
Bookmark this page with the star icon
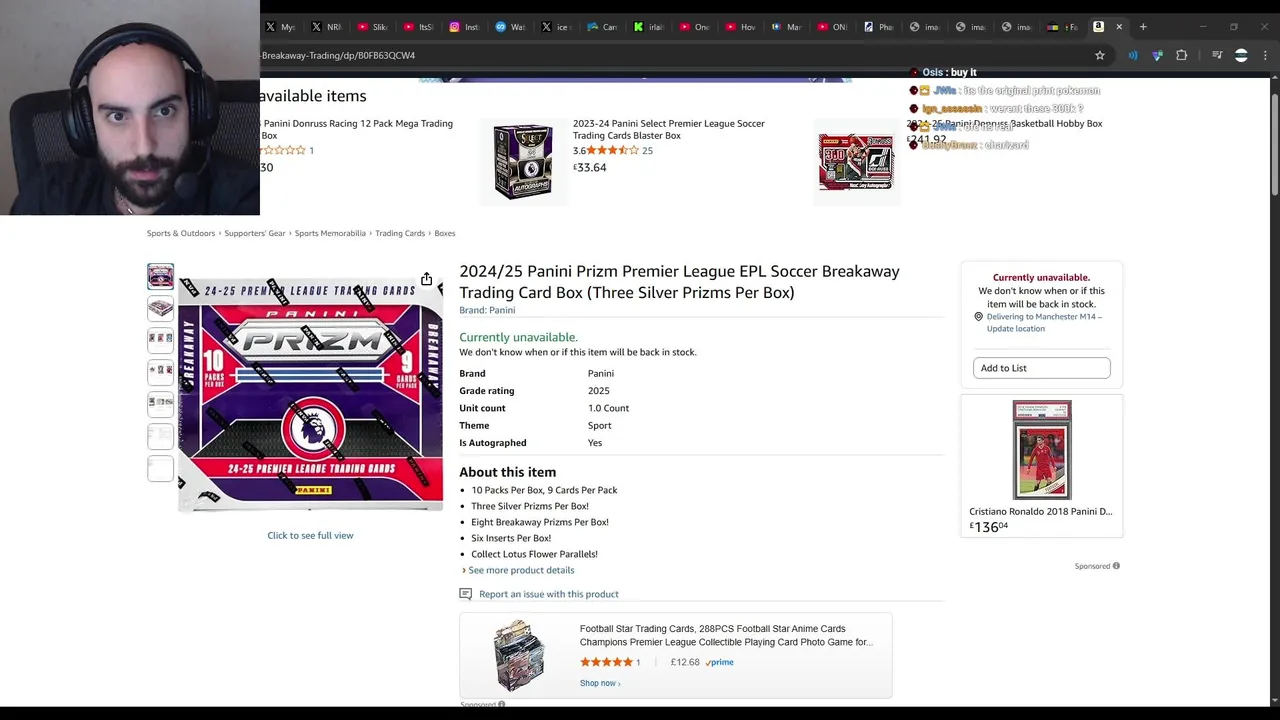(x=1100, y=56)
